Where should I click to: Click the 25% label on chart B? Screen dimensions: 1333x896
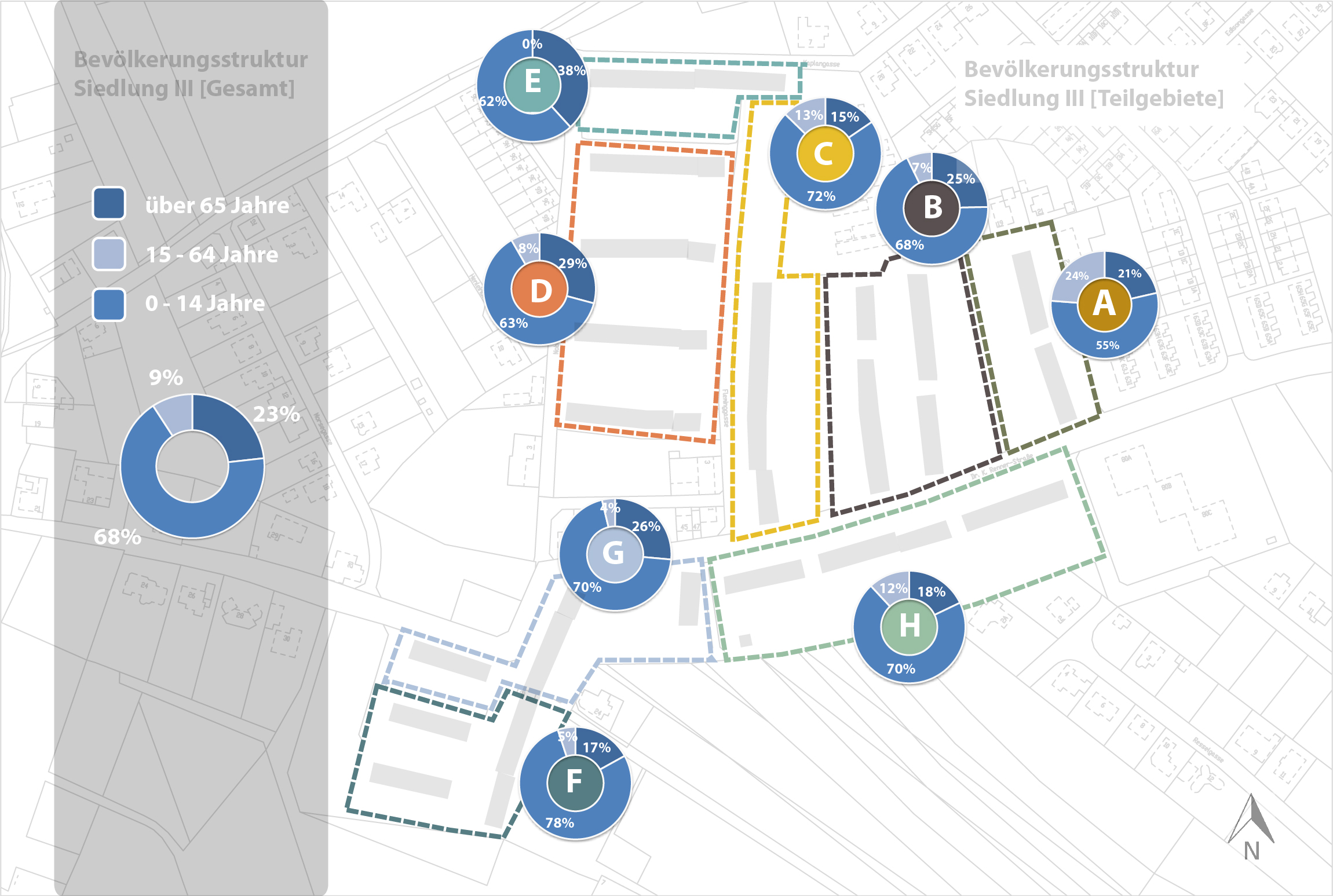[x=961, y=179]
